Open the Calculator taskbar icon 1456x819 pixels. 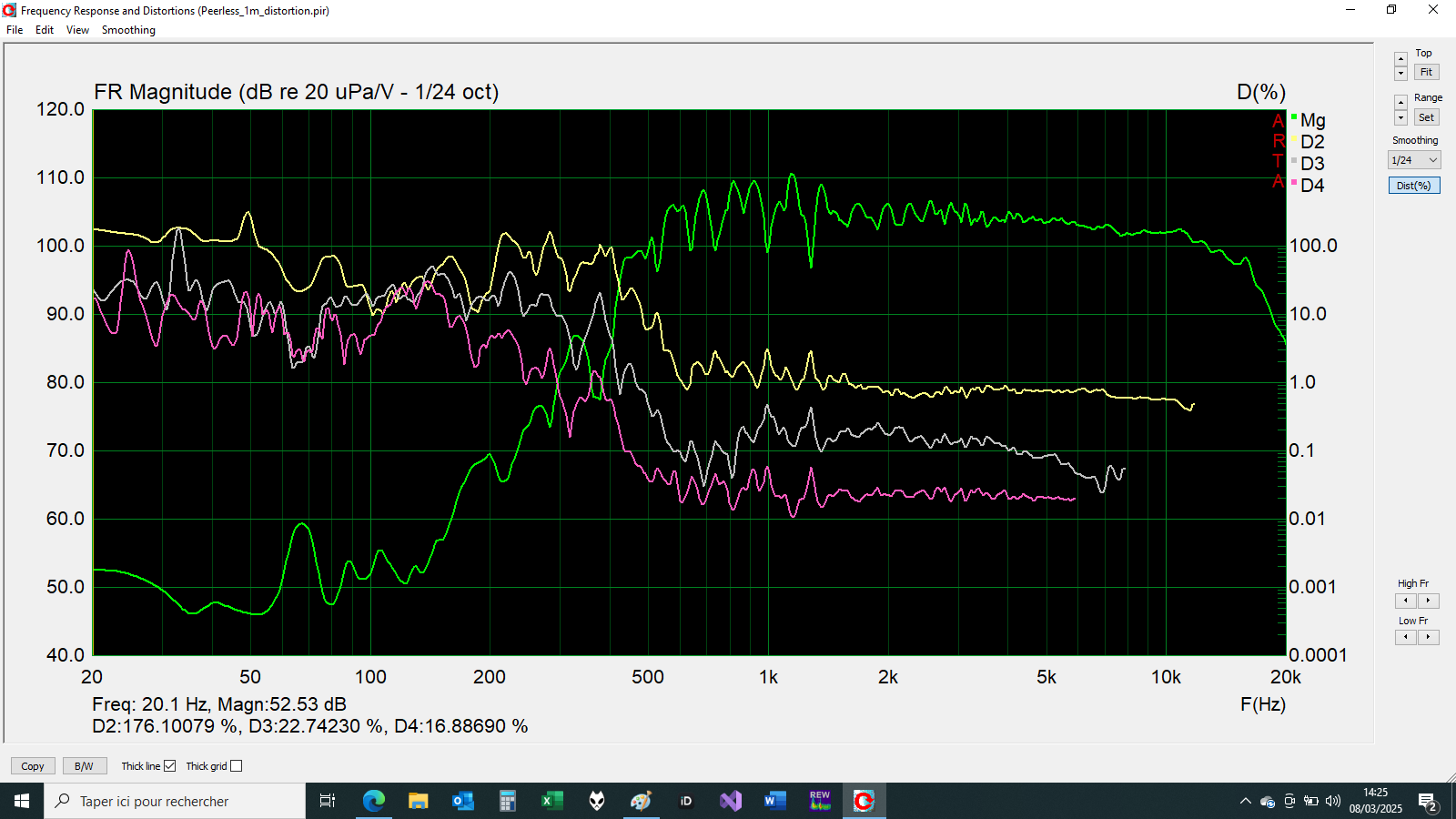pos(507,801)
